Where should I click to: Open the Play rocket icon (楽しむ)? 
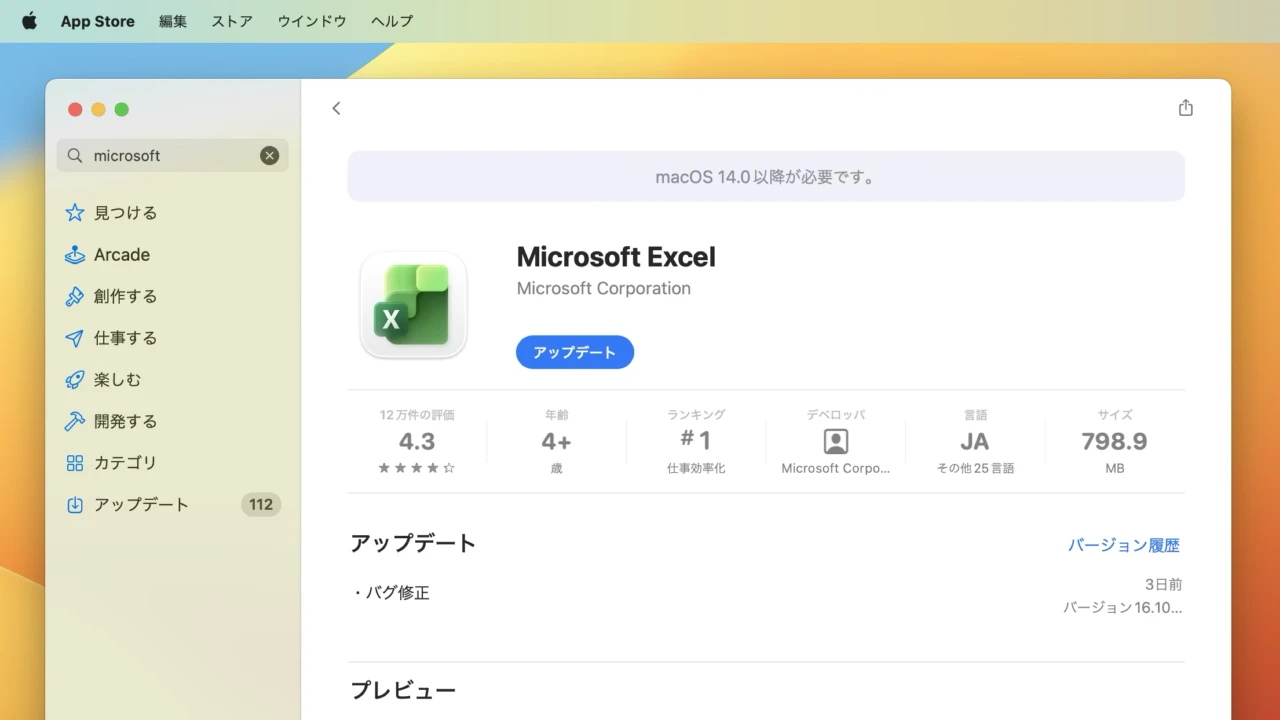point(74,380)
